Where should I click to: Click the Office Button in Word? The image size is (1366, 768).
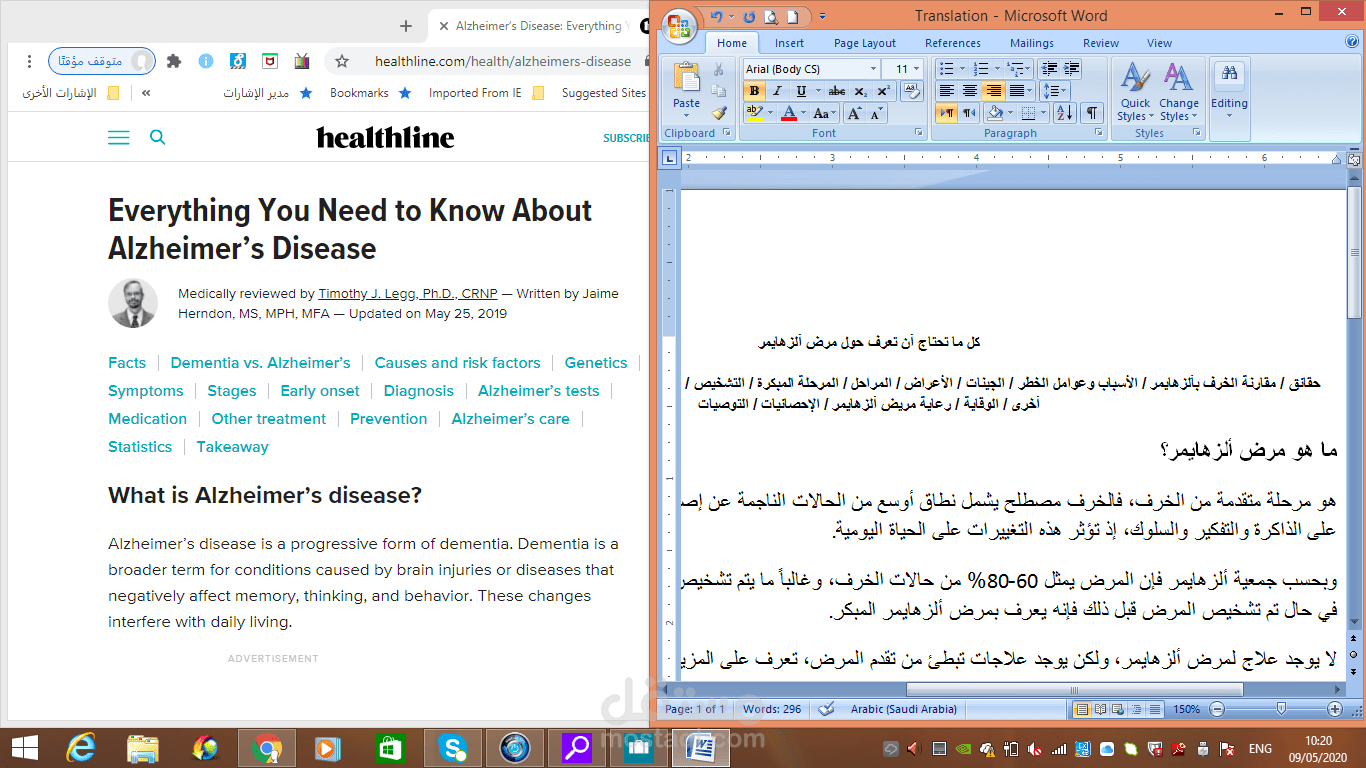(679, 24)
